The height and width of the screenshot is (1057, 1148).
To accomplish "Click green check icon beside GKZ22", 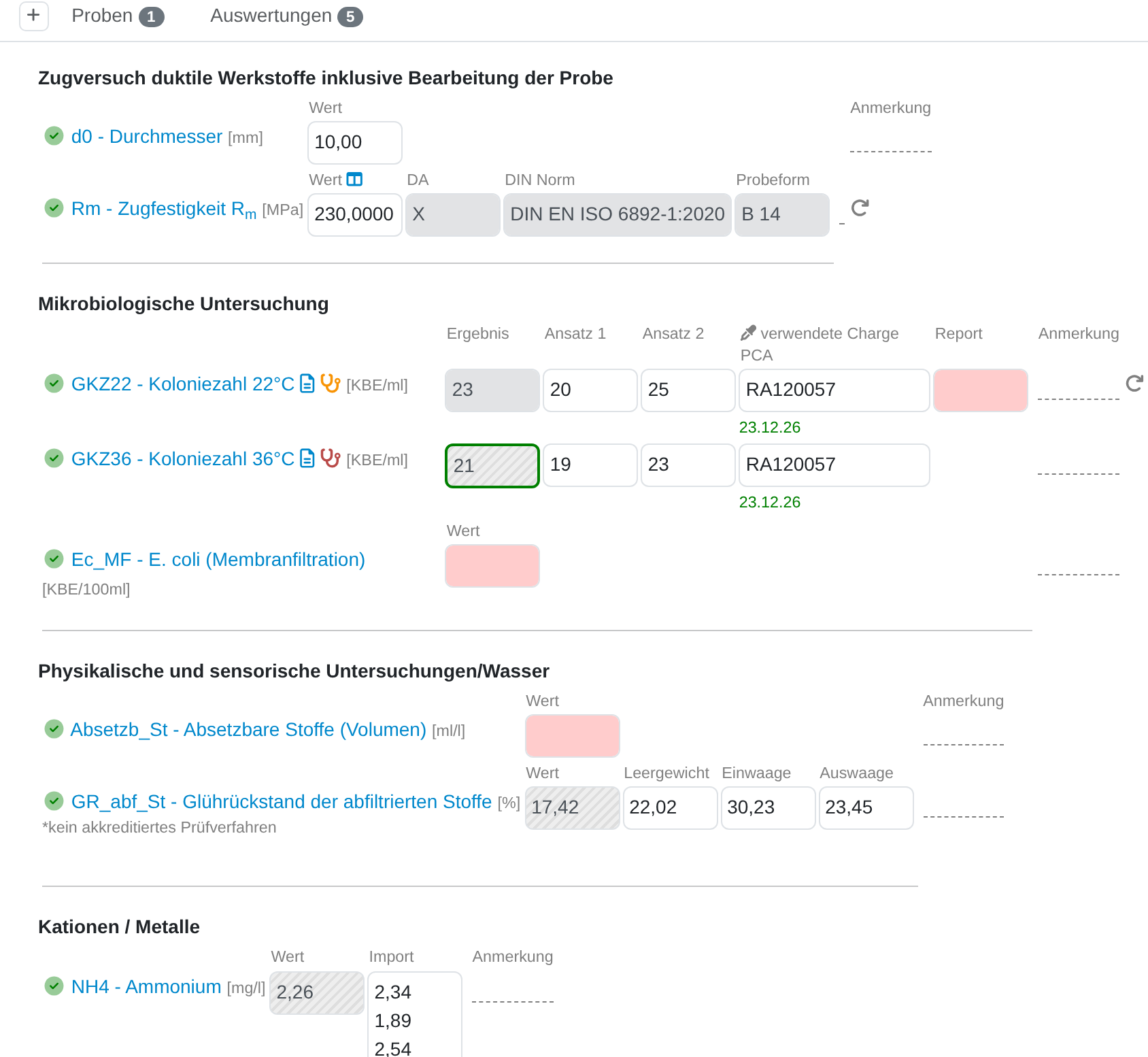I will (54, 384).
